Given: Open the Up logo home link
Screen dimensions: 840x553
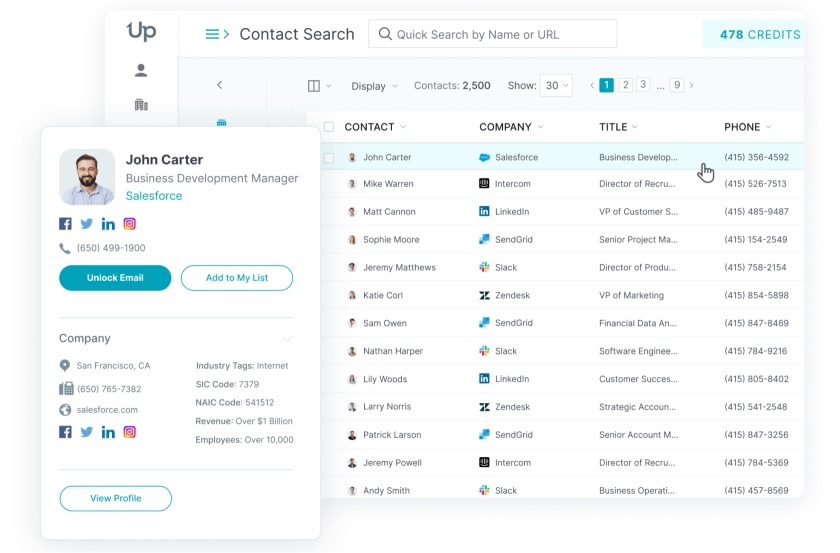Looking at the screenshot, I should coord(141,31).
